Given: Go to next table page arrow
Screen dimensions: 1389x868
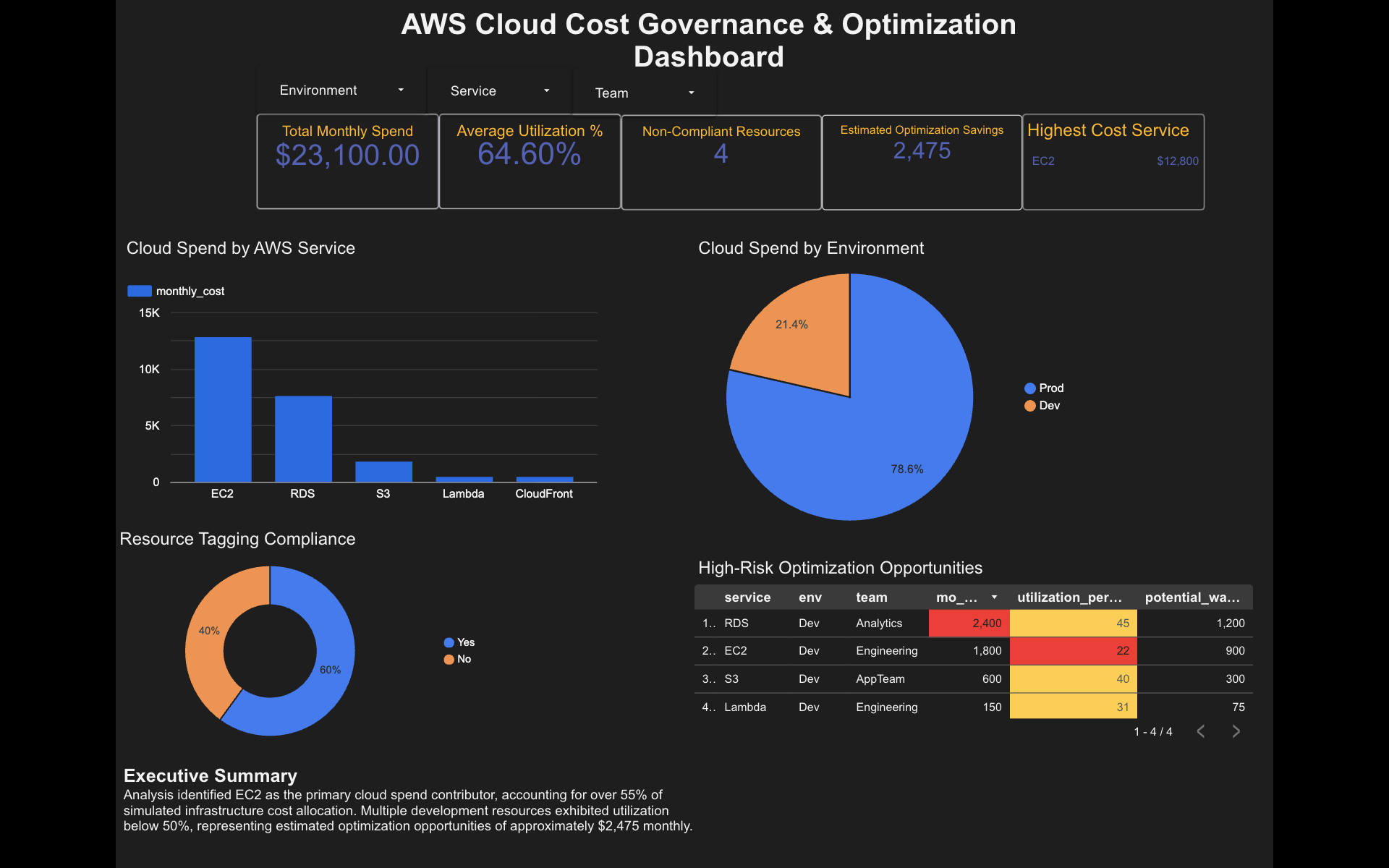Looking at the screenshot, I should coord(1236,731).
